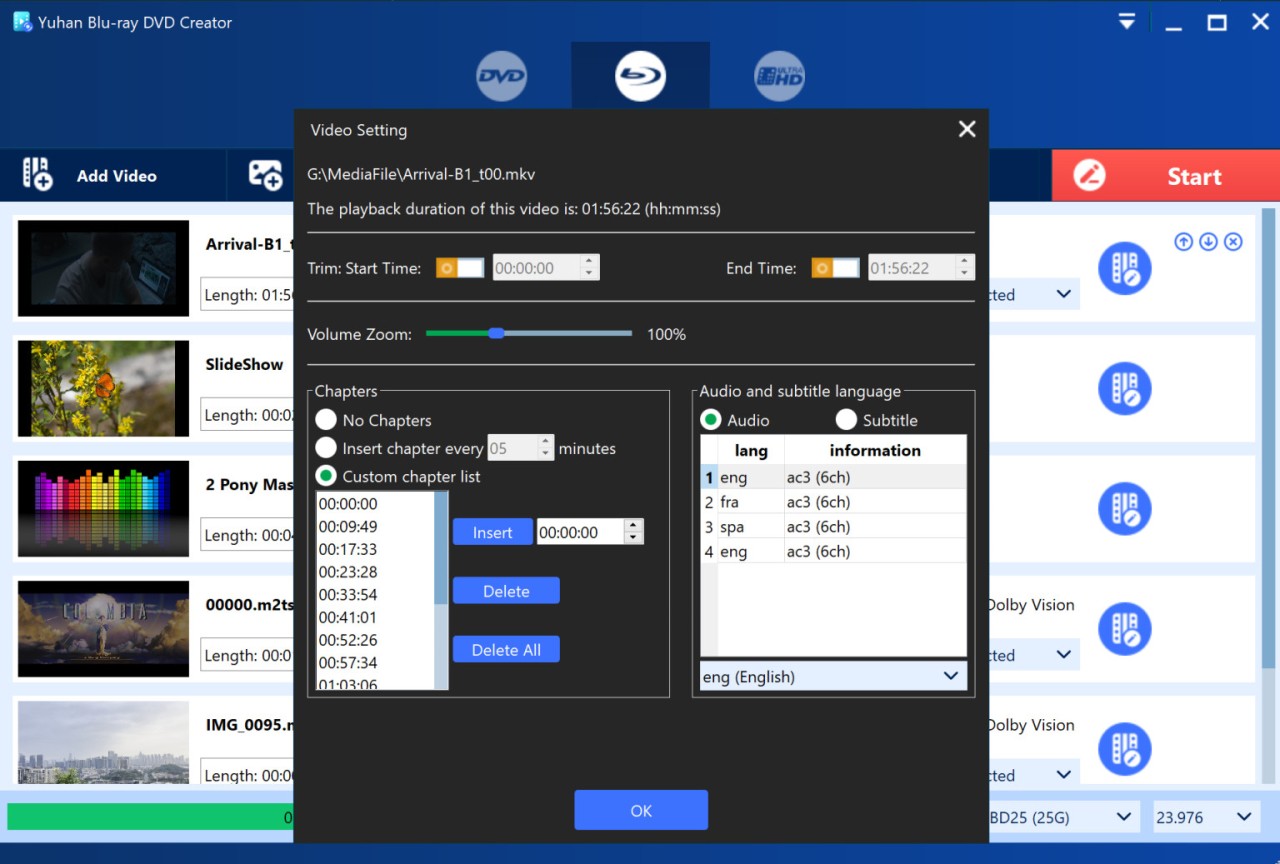Remove Arrival video from list

pyautogui.click(x=1233, y=242)
